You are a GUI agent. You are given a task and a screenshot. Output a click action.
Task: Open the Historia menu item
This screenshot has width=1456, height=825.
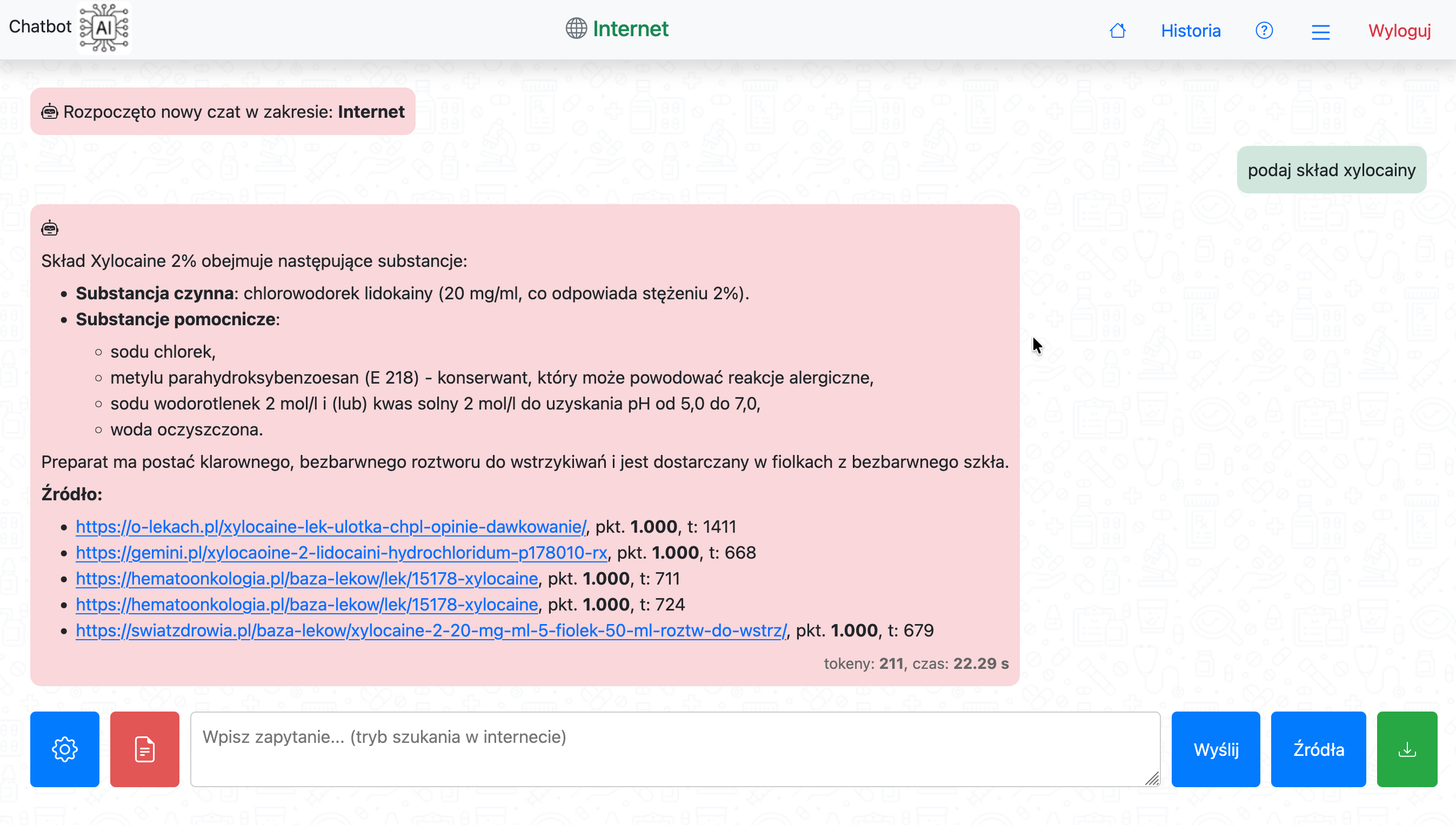point(1190,31)
